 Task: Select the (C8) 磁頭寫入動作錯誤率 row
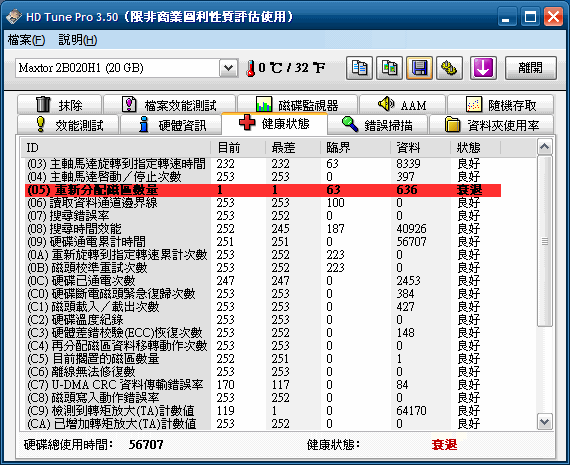click(263, 398)
